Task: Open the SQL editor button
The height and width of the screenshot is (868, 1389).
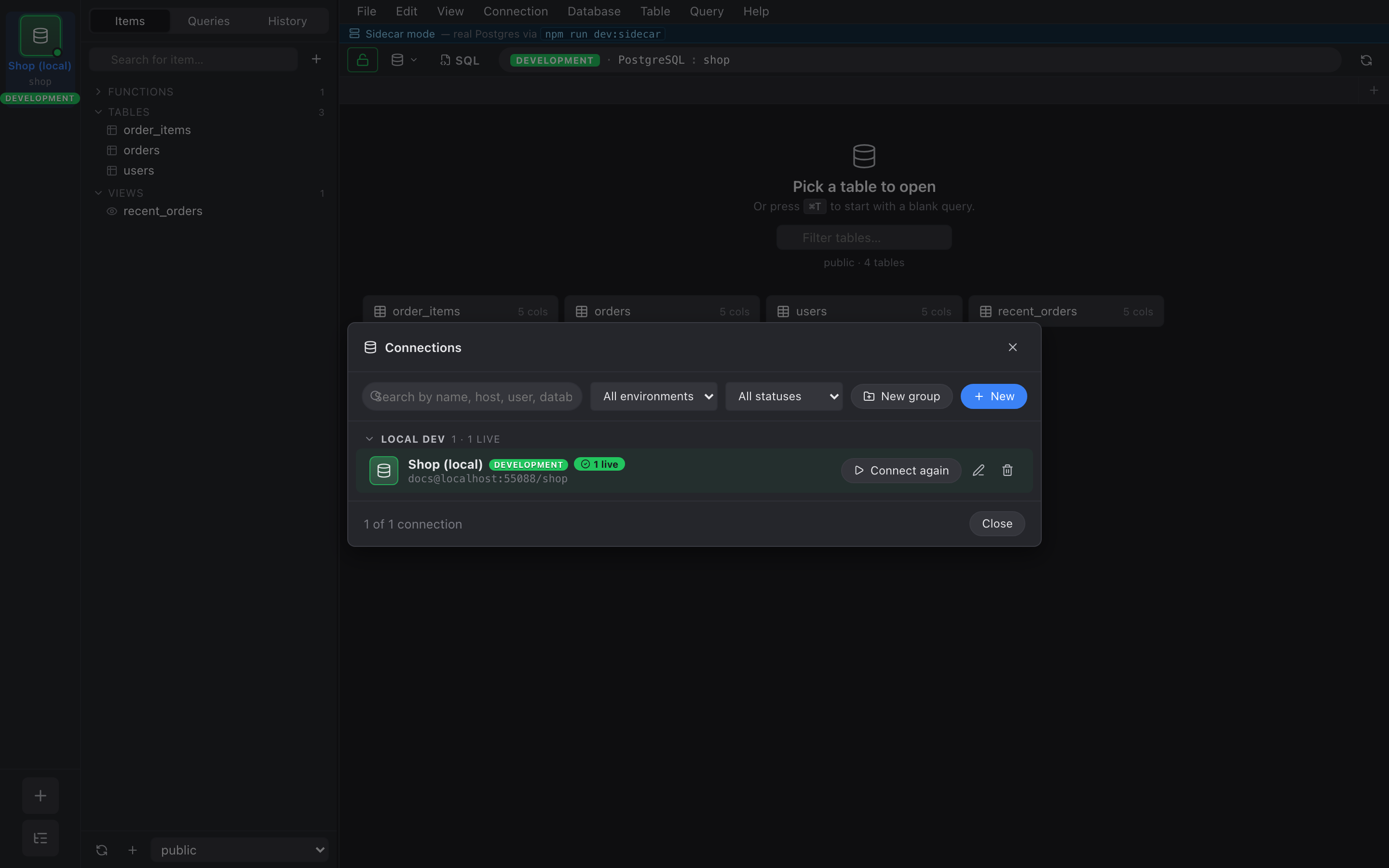Action: tap(460, 60)
